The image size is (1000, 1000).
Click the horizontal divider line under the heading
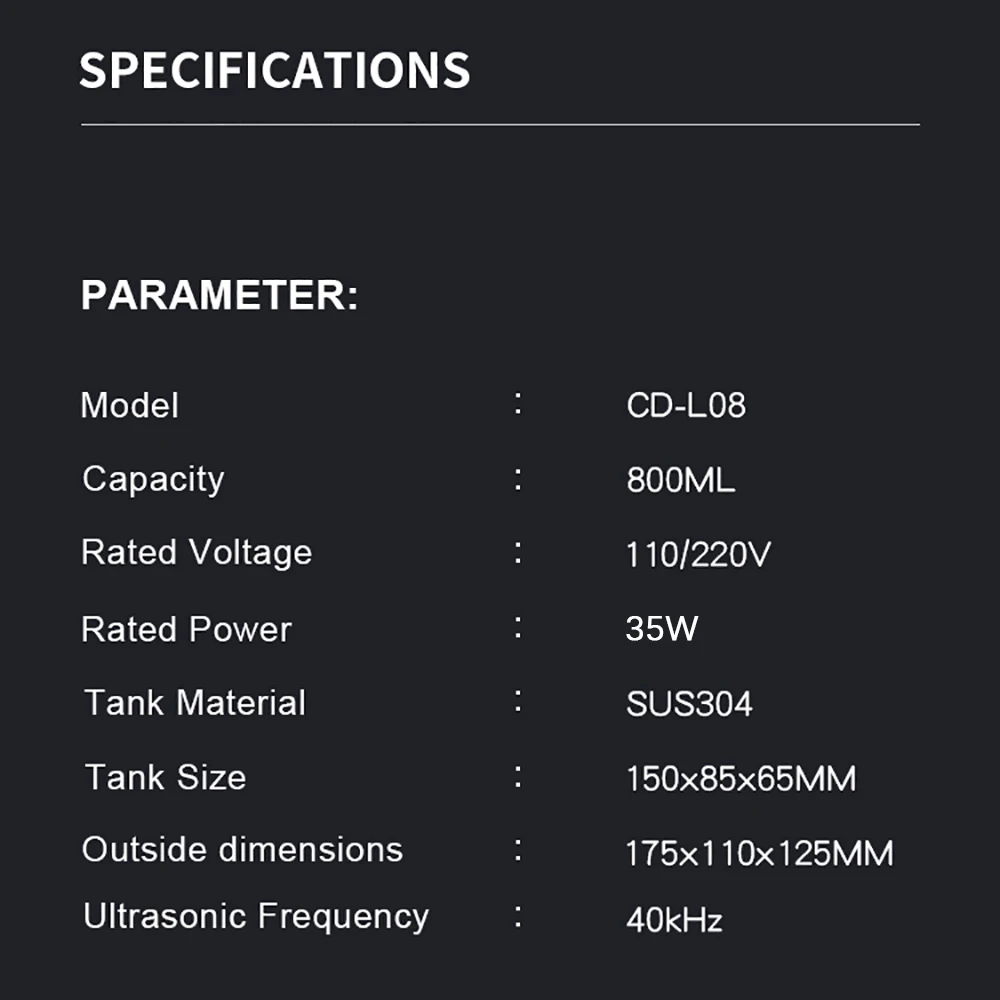[x=500, y=125]
